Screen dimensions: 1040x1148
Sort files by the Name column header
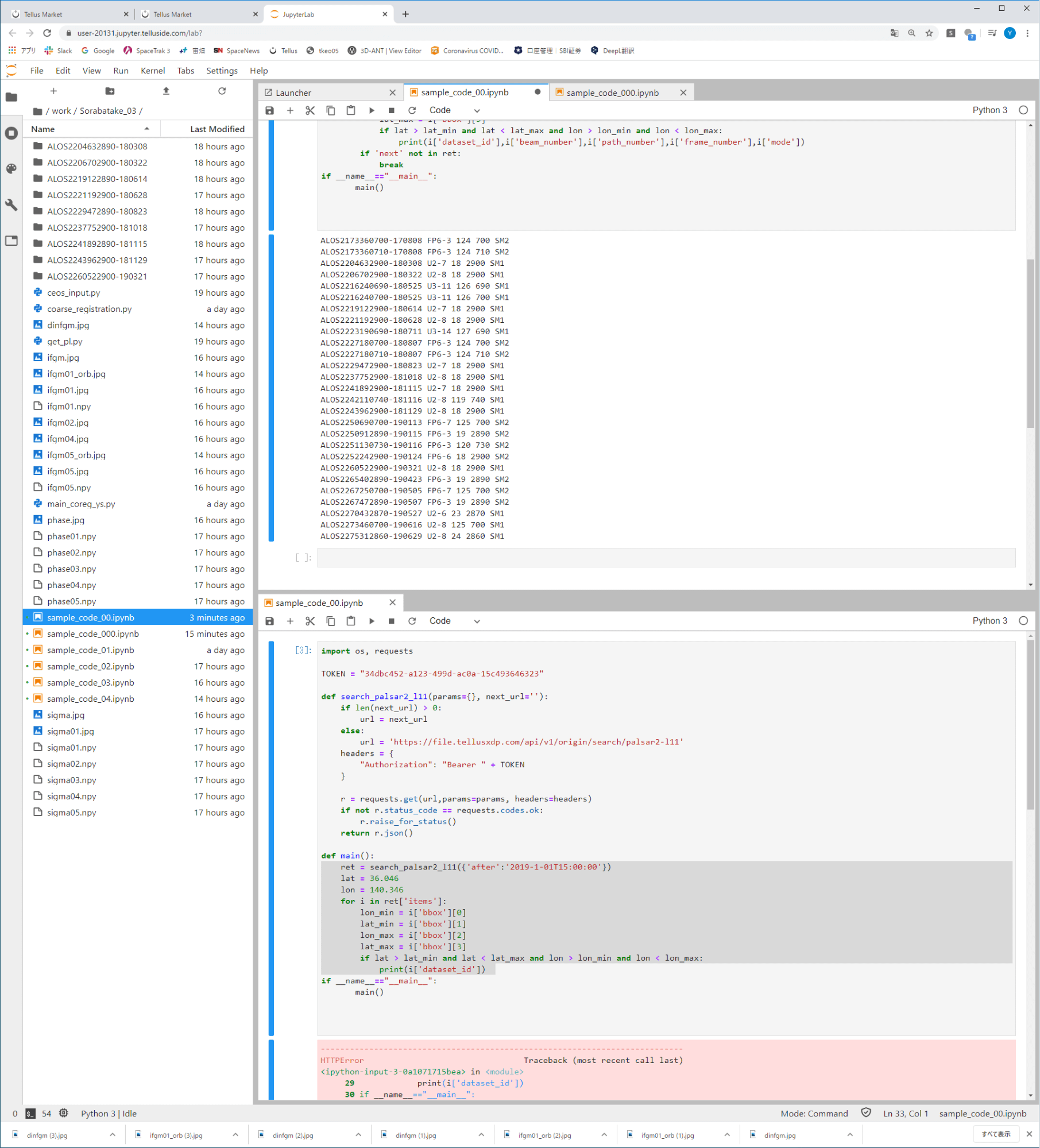[91, 129]
